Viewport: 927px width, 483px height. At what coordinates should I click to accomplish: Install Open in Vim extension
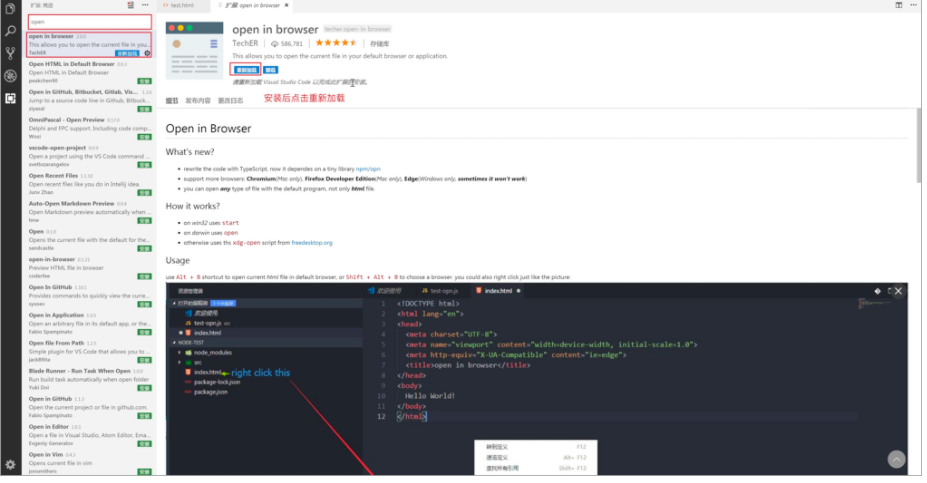(x=144, y=471)
